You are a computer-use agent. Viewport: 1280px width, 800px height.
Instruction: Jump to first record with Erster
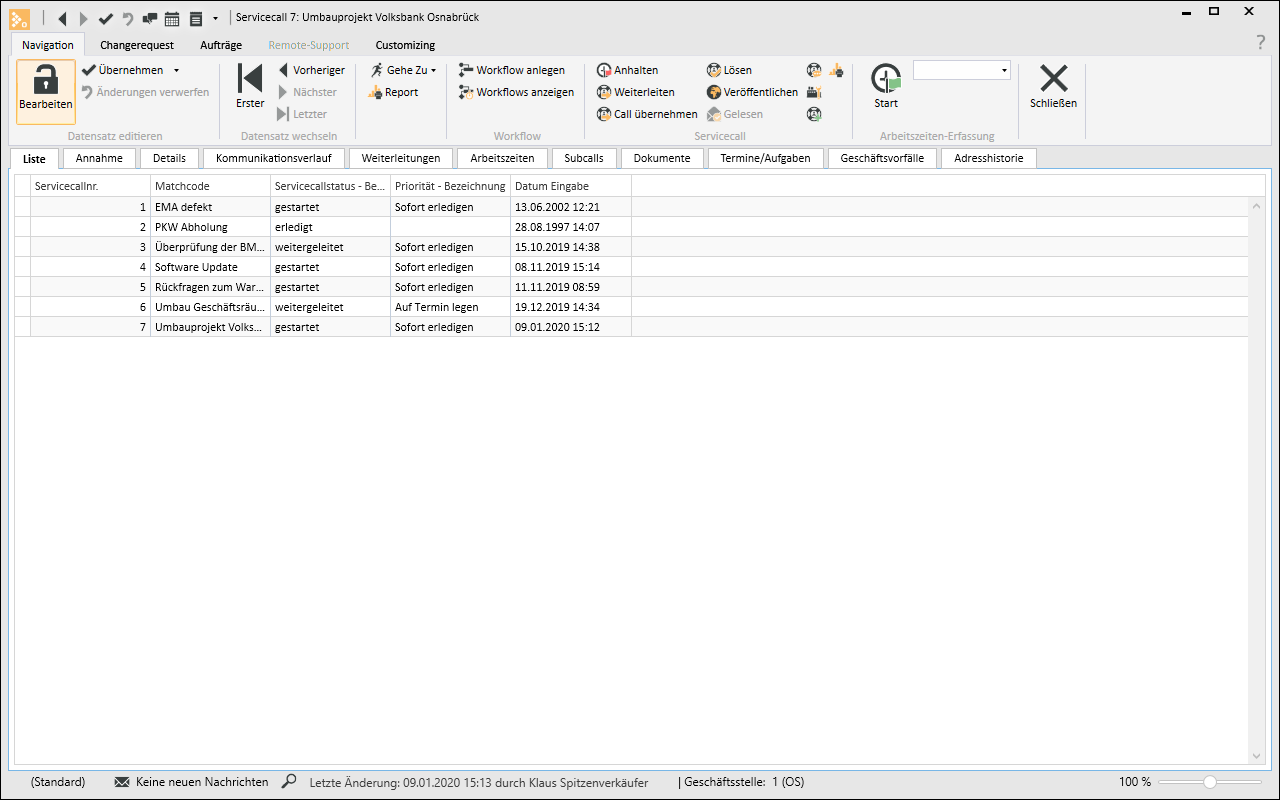pos(250,87)
